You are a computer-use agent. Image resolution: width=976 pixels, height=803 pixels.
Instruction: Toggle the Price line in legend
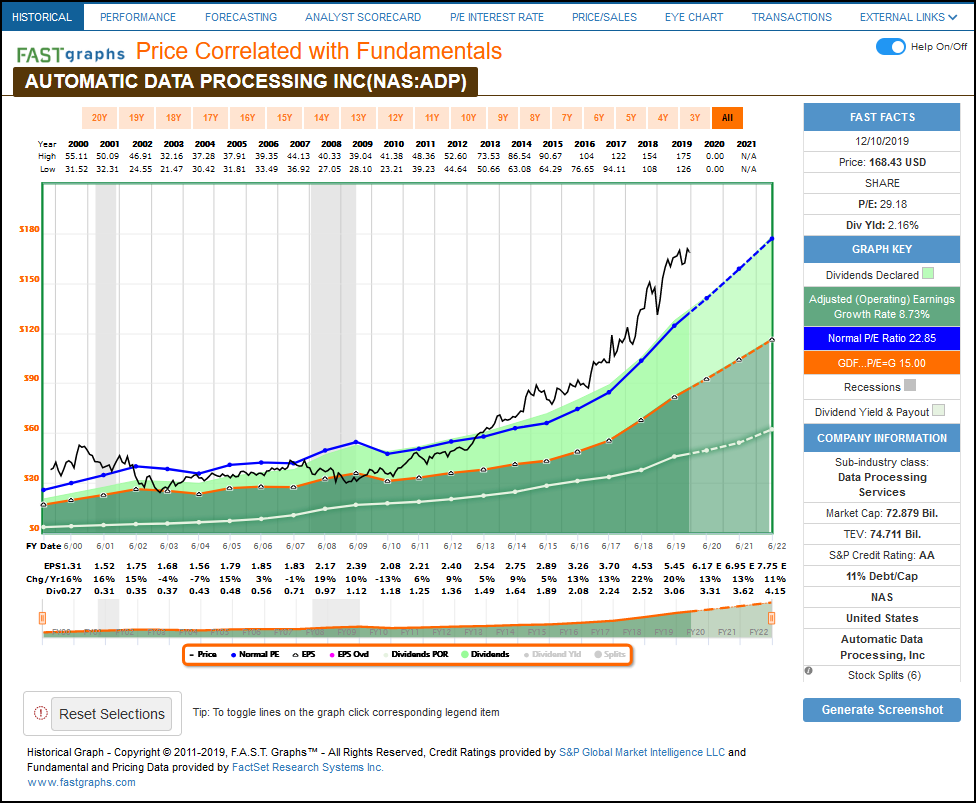click(x=202, y=654)
